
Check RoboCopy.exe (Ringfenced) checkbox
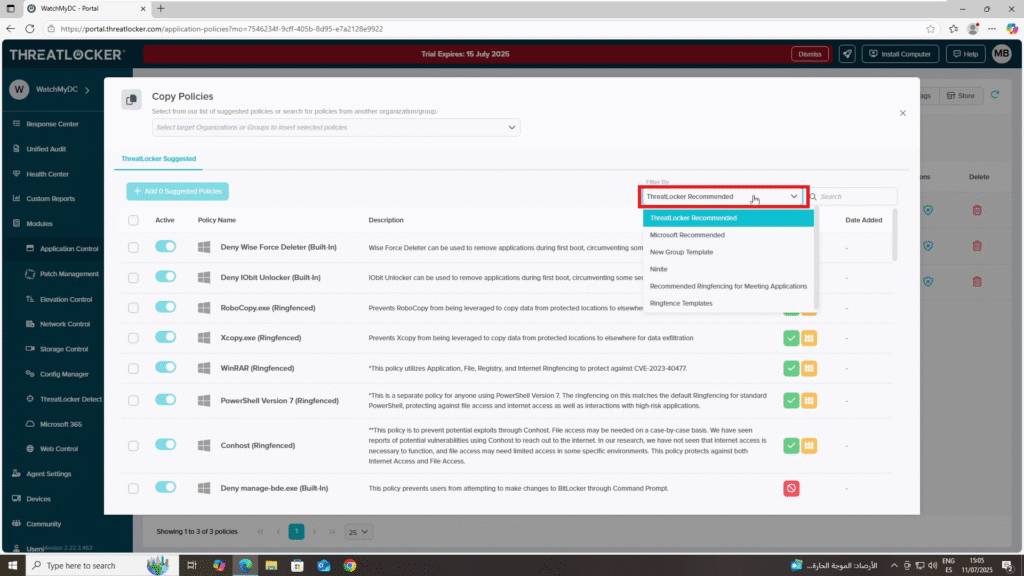(x=133, y=308)
